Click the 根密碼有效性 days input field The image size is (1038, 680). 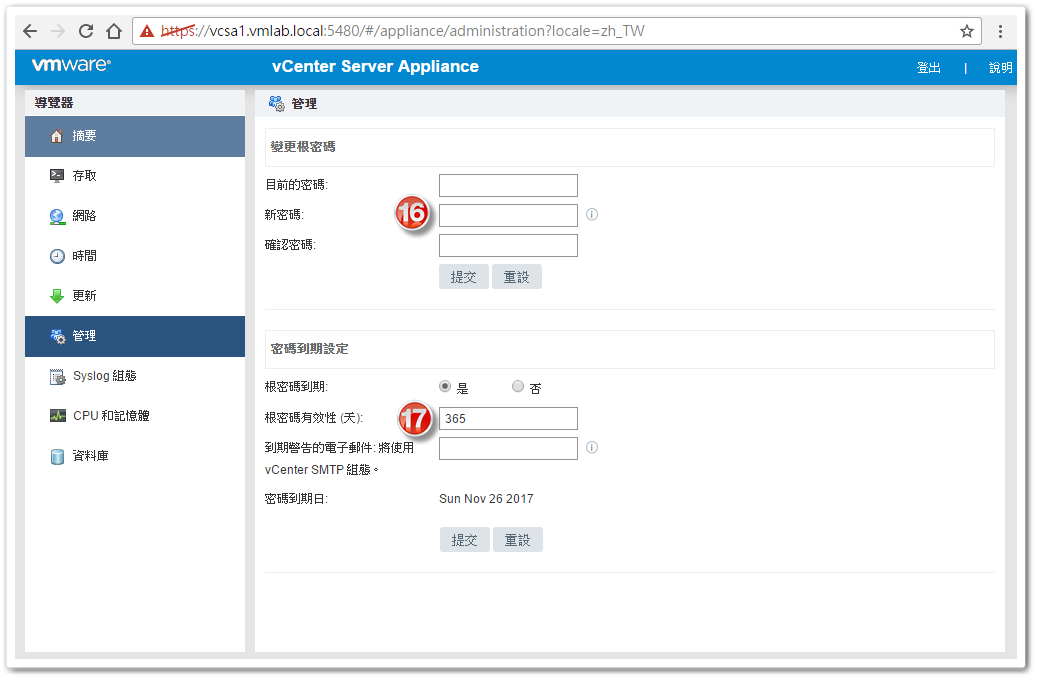pyautogui.click(x=508, y=418)
